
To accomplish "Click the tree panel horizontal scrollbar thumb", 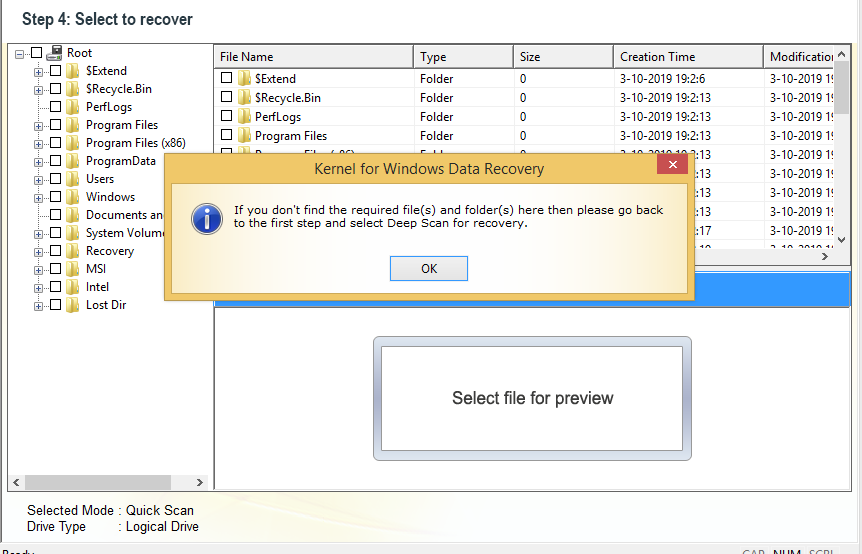I will 98,483.
